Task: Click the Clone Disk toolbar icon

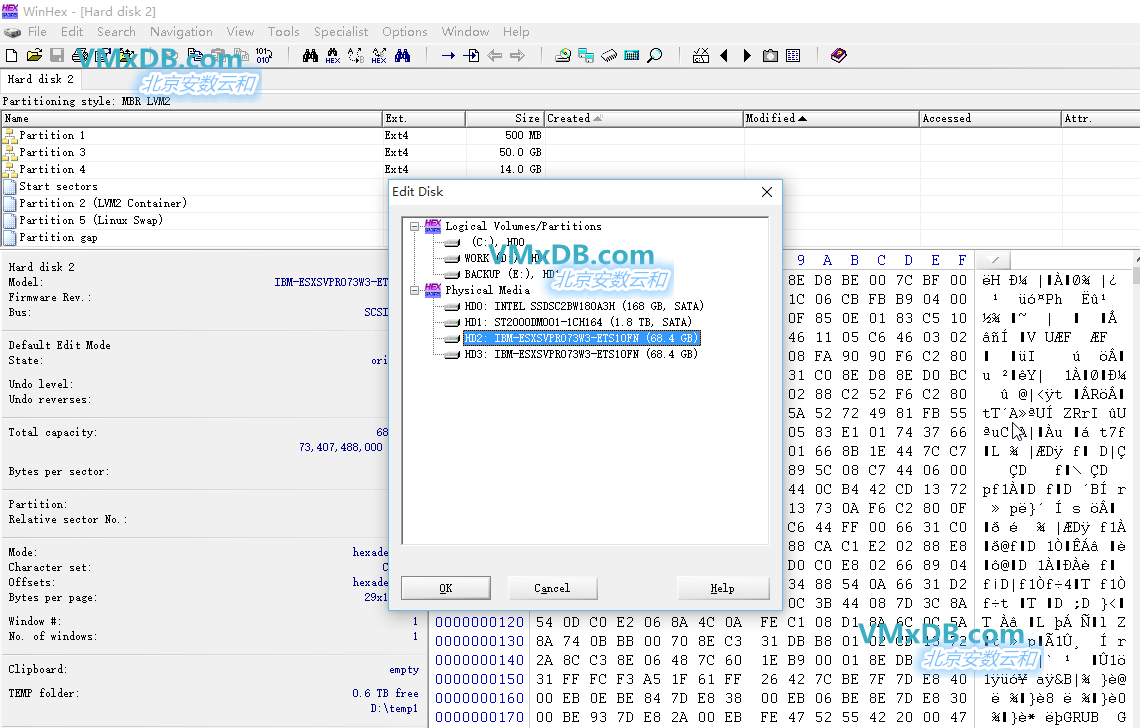Action: [586, 55]
